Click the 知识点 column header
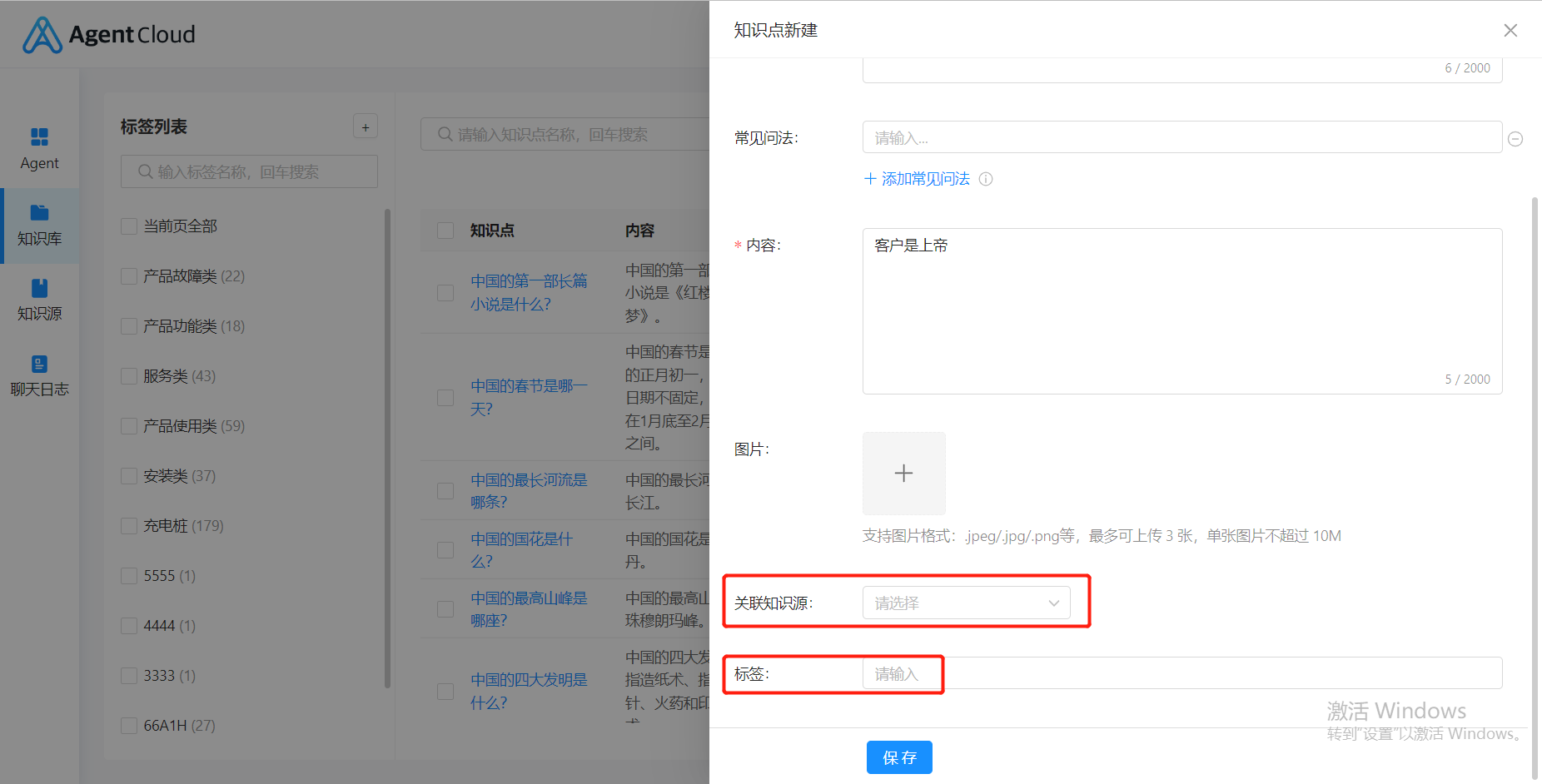The width and height of the screenshot is (1542, 784). point(492,231)
